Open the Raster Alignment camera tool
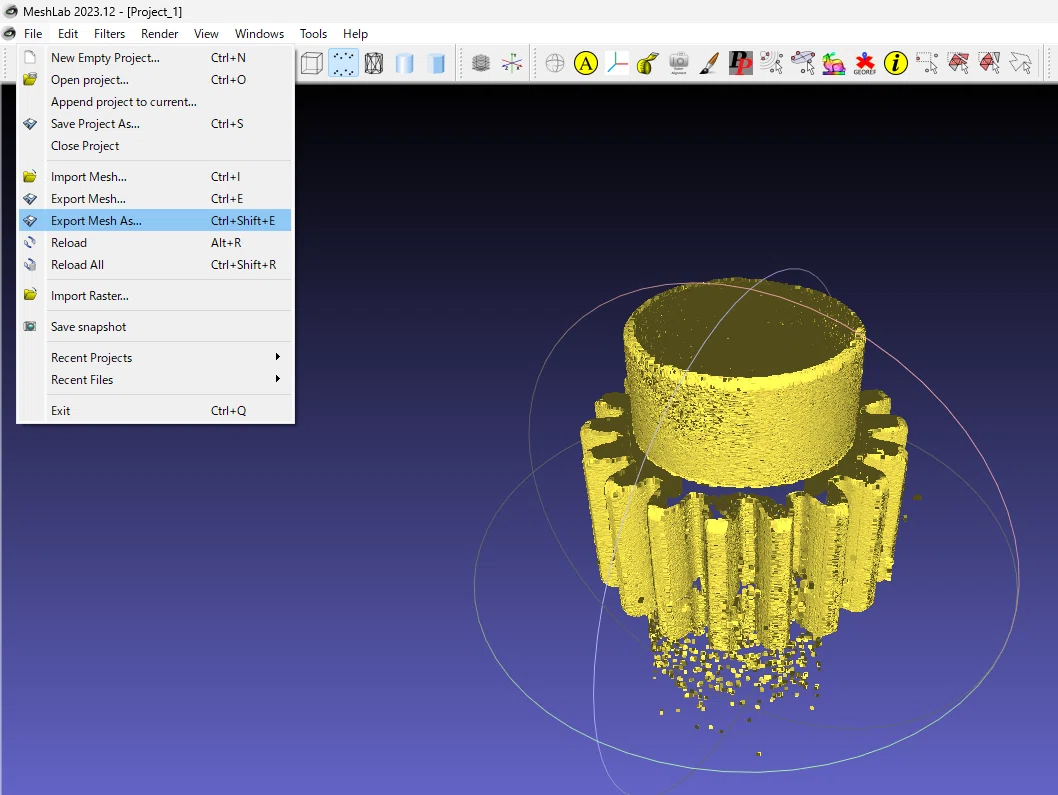Viewport: 1058px width, 795px height. pyautogui.click(x=679, y=63)
